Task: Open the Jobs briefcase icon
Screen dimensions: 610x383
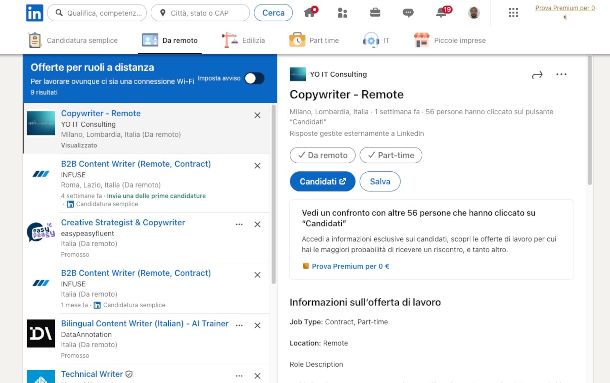Action: click(x=375, y=13)
